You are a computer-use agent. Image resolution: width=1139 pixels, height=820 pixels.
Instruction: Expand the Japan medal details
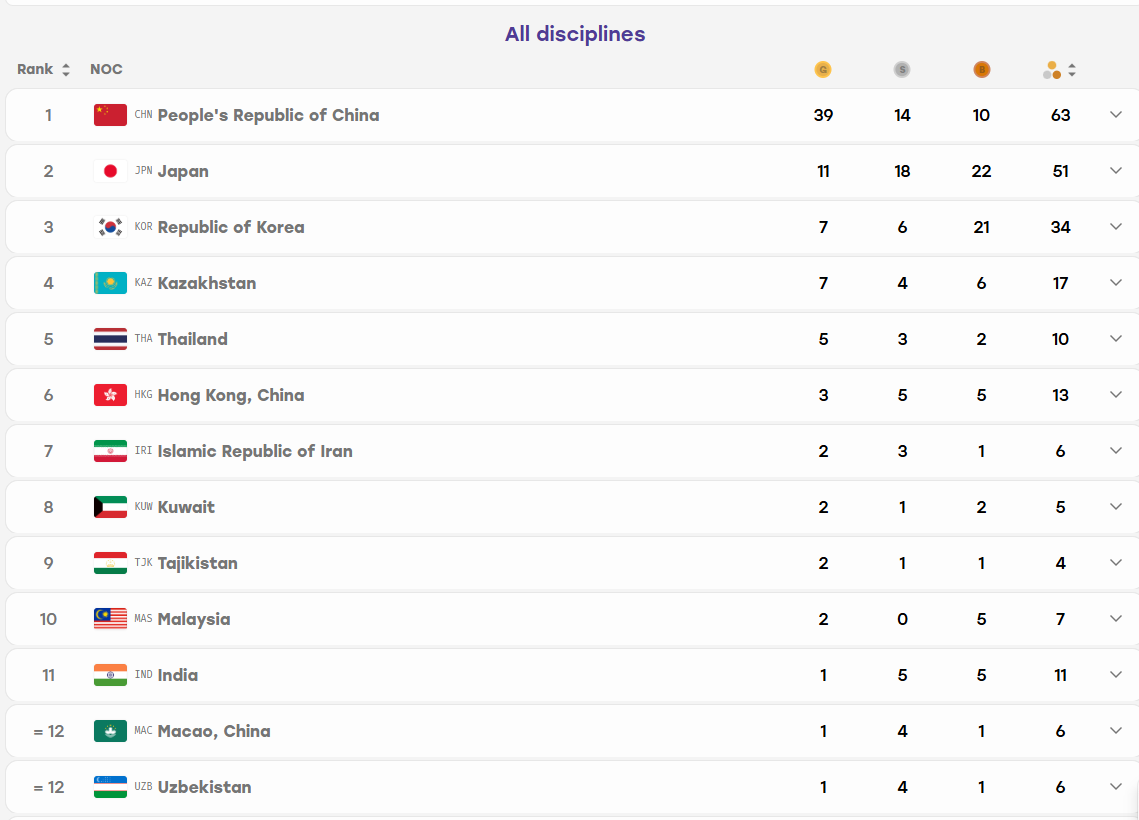(x=1116, y=171)
